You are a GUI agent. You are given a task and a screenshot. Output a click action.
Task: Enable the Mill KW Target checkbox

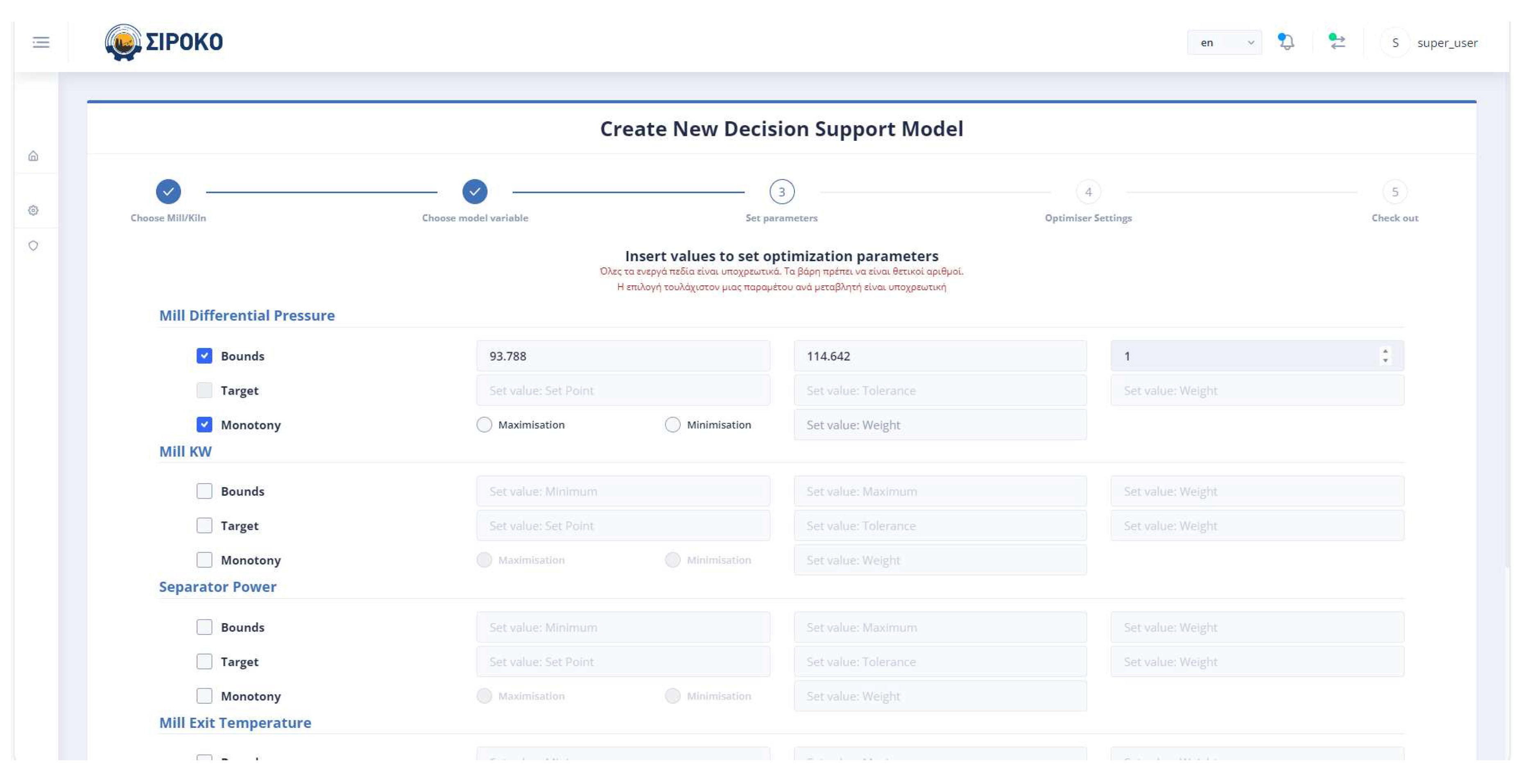point(204,526)
